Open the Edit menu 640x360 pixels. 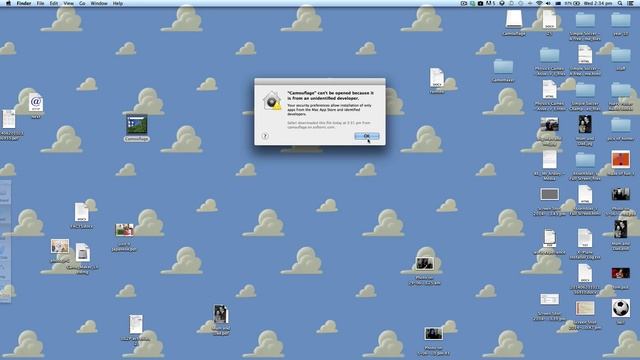54,3
